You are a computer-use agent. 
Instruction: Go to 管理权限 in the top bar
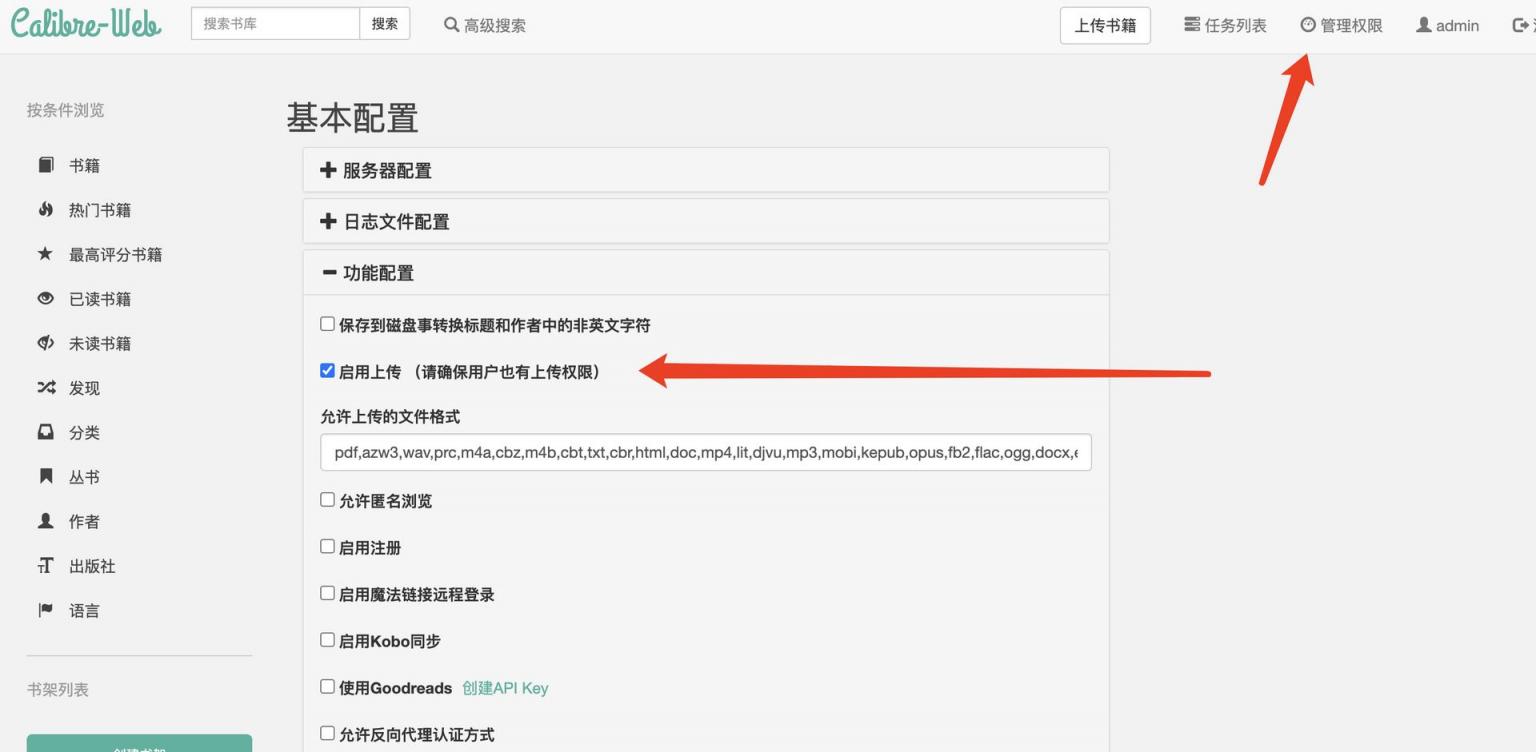tap(1341, 25)
